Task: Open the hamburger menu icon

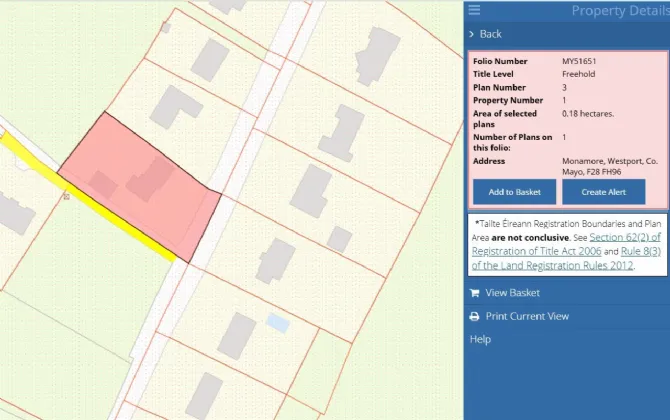Action: (475, 10)
